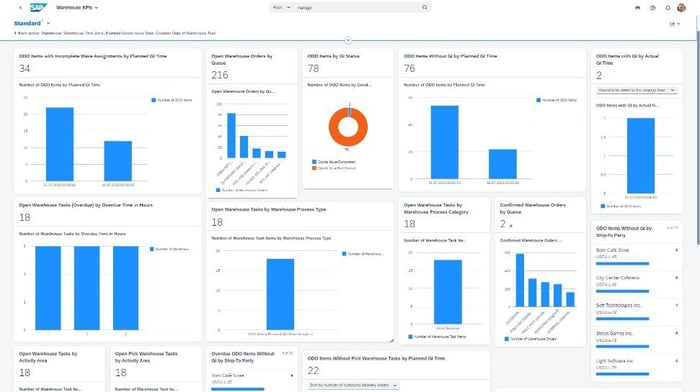Click into the header search field
This screenshot has width=700, height=392.
tap(357, 8)
